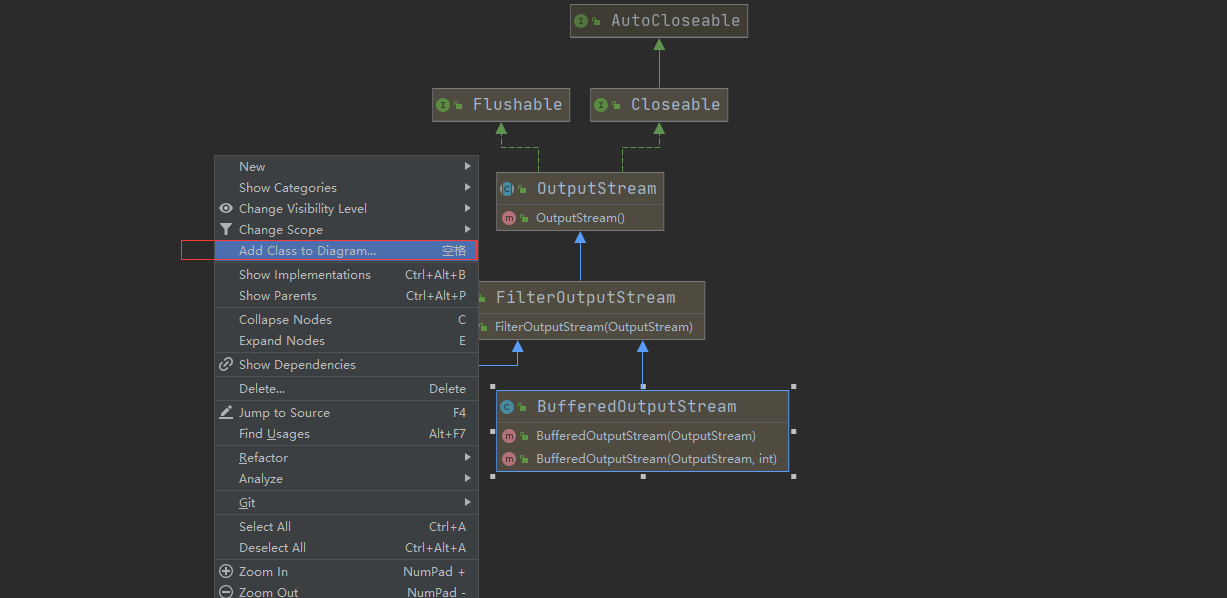
Task: Click the method icon beside BufferedOutputStream(OutputStream, int)
Action: (509, 459)
